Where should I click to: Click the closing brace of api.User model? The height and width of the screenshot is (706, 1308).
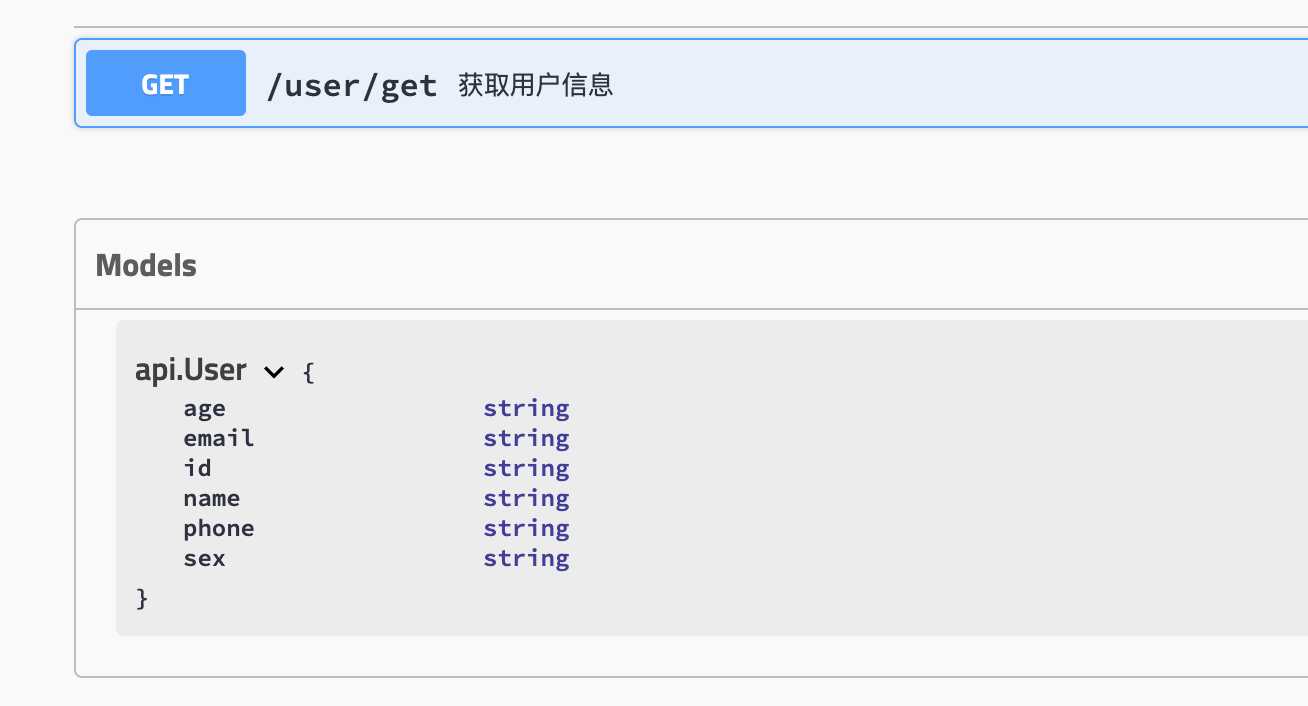(142, 598)
